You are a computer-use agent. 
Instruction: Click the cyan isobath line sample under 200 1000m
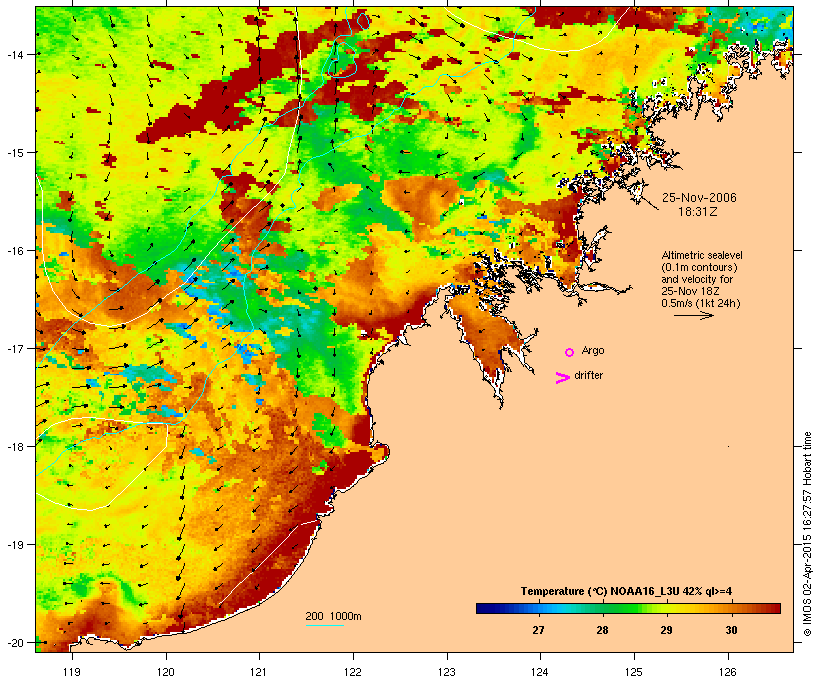[325, 625]
